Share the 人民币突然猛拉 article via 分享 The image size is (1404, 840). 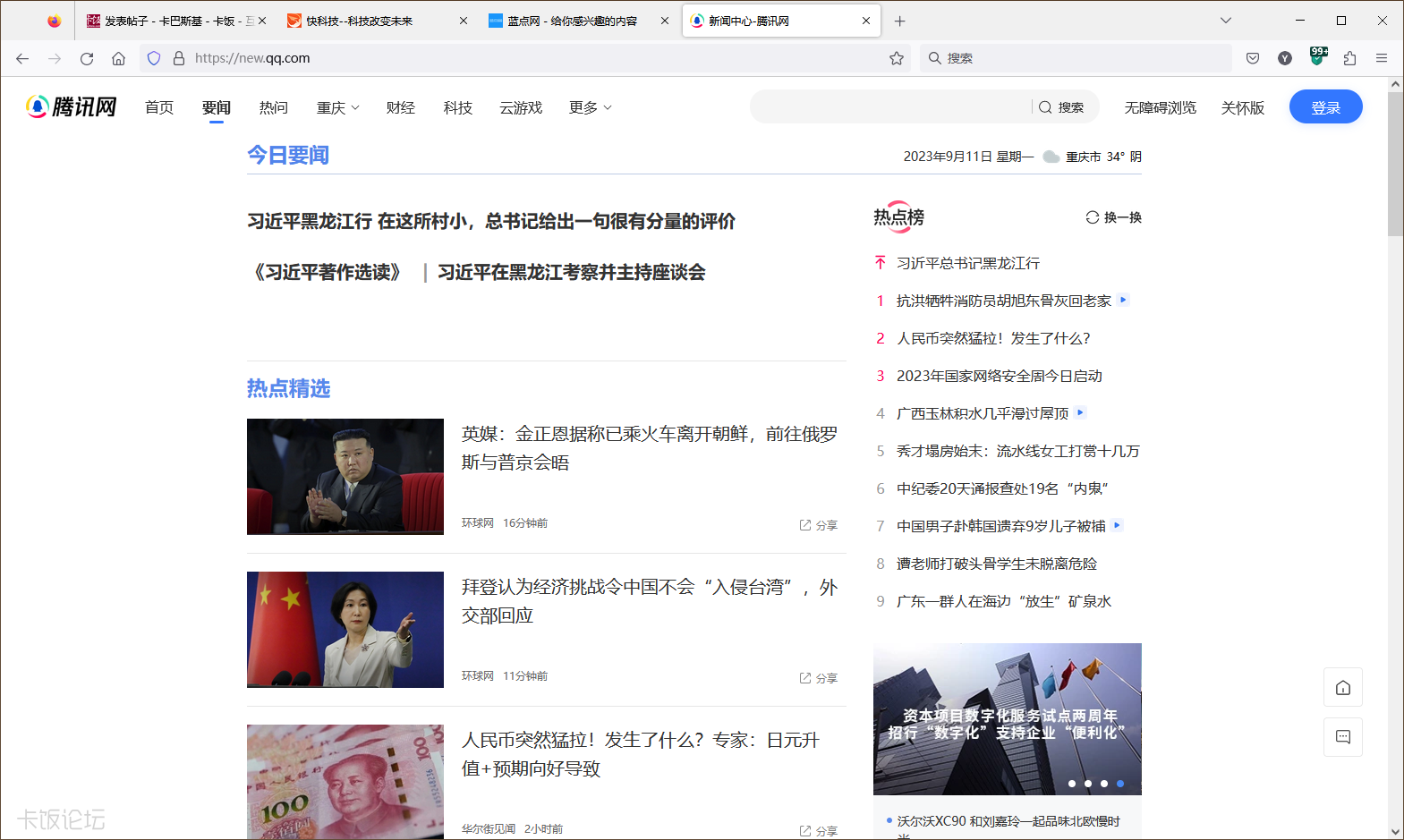coord(819,831)
